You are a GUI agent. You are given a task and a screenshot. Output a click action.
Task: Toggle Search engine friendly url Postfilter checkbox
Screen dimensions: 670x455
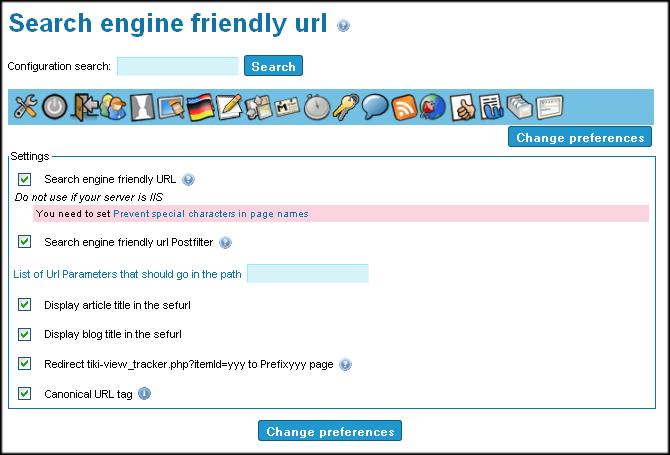coord(24,242)
